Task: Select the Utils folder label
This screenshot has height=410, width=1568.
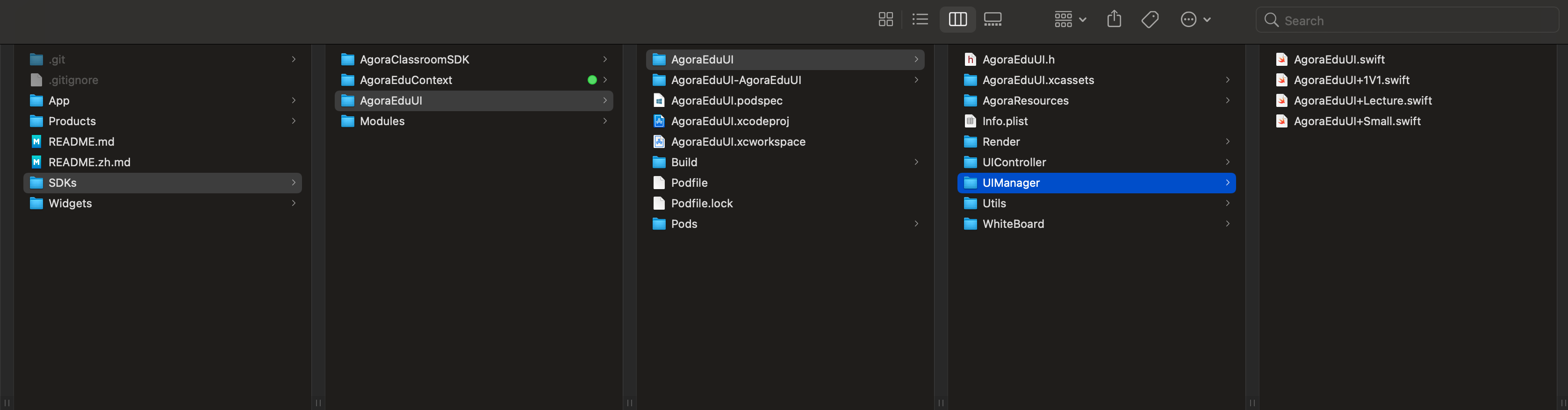Action: (994, 203)
